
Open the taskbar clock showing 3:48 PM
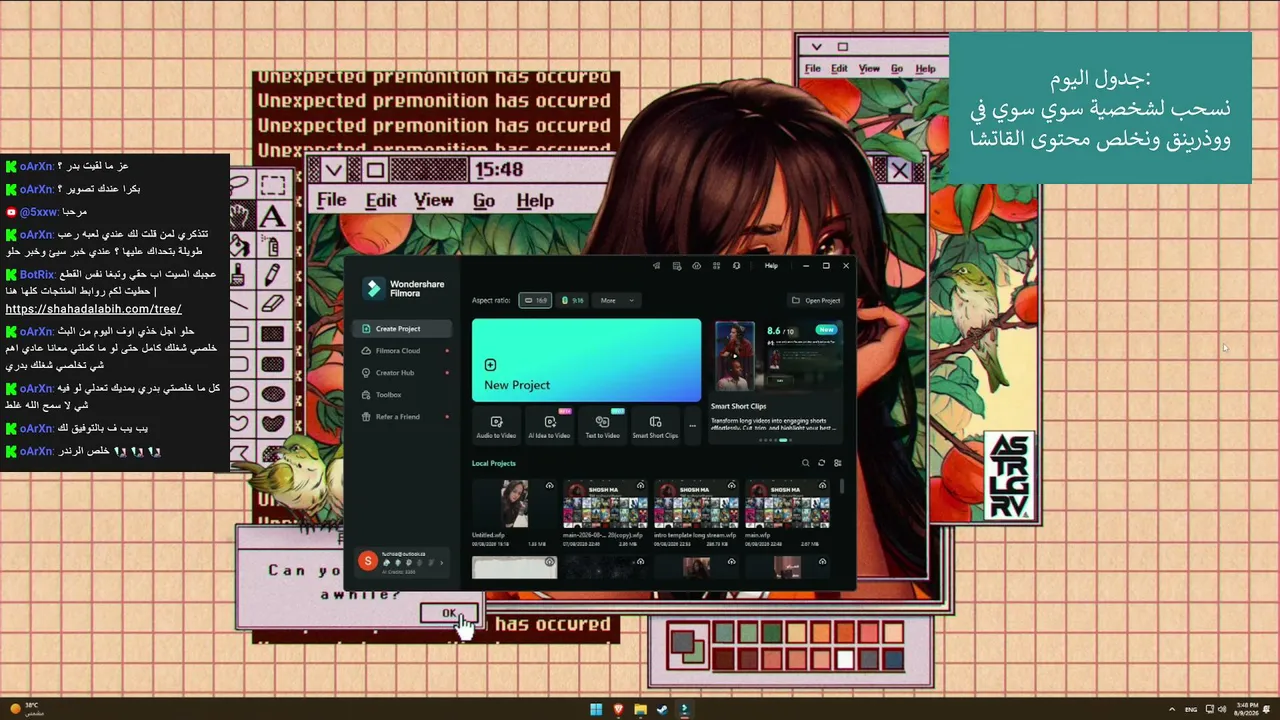click(1249, 709)
